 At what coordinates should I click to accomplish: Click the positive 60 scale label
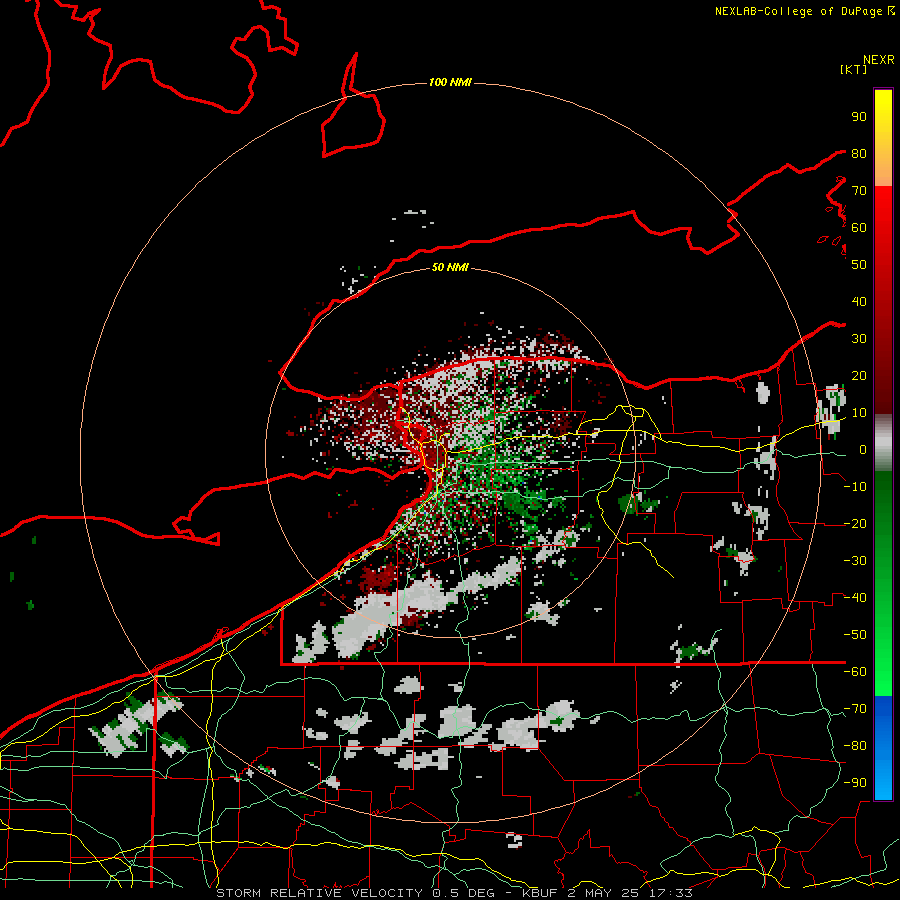[859, 227]
